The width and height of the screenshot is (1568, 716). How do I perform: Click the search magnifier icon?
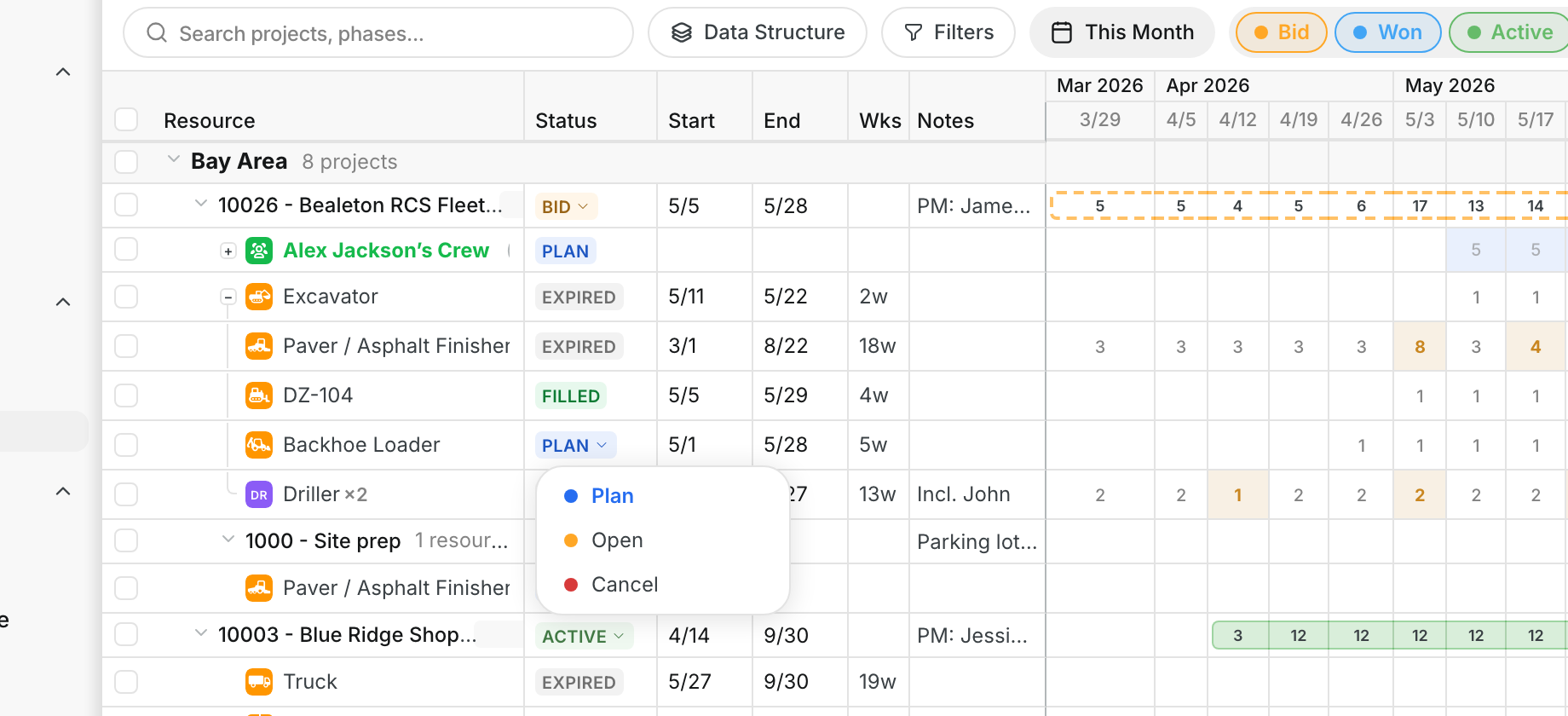pyautogui.click(x=157, y=33)
